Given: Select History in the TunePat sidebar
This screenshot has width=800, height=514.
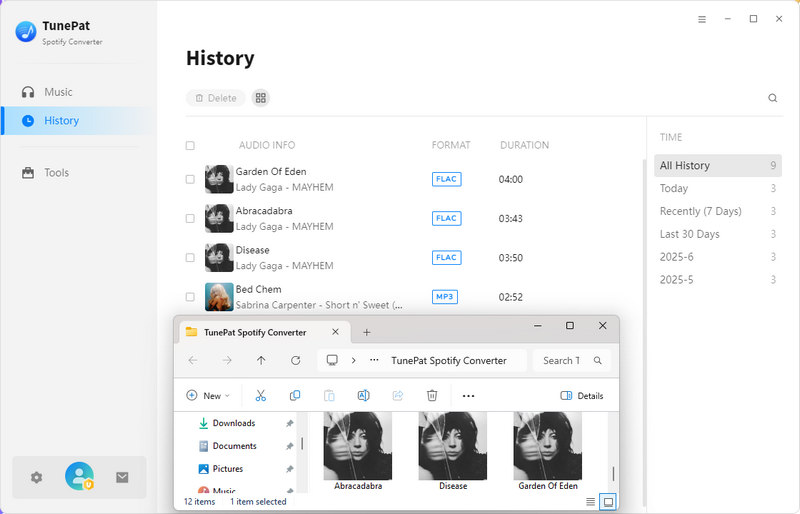Looking at the screenshot, I should 79,120.
